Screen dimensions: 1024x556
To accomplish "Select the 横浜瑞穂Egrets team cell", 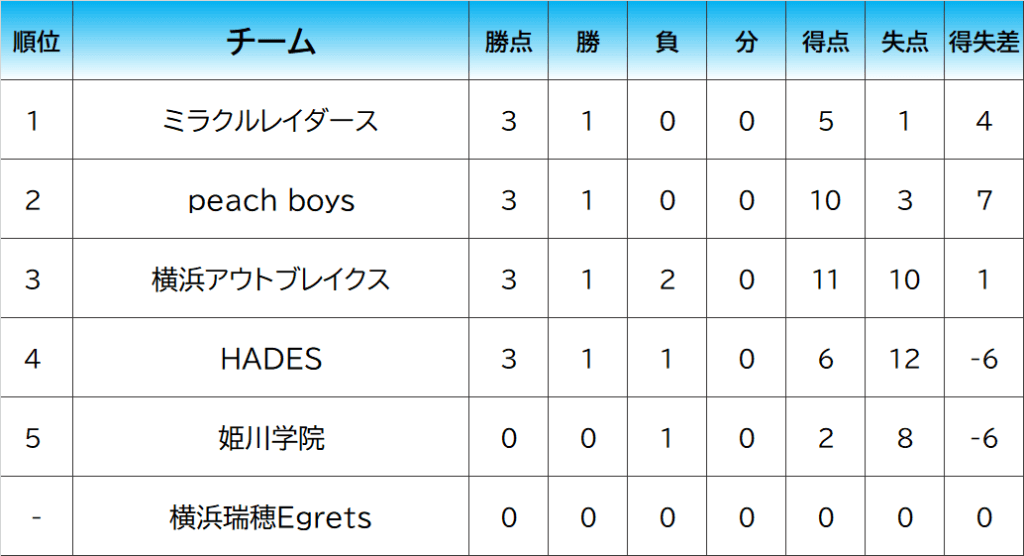I will point(271,517).
